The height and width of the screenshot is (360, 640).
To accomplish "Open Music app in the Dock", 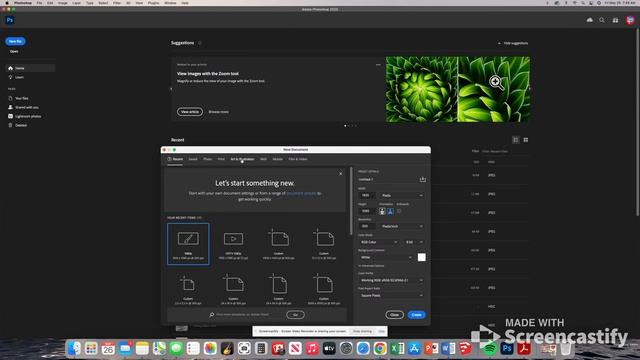I will pos(312,348).
